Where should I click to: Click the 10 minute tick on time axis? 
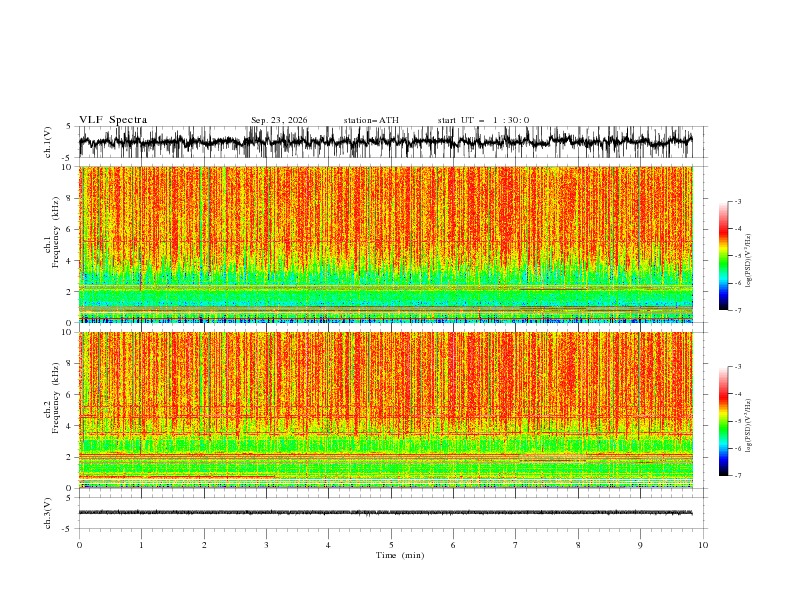pyautogui.click(x=703, y=545)
